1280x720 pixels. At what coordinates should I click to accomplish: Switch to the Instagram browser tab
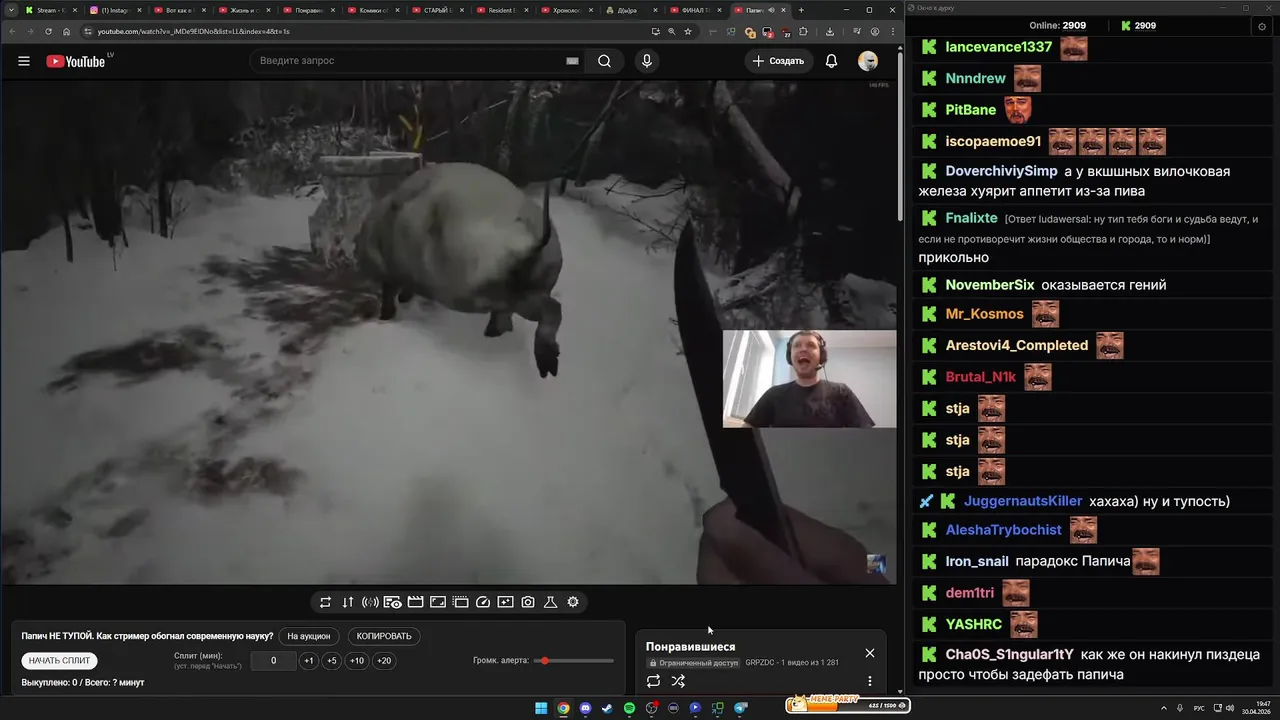click(x=117, y=10)
